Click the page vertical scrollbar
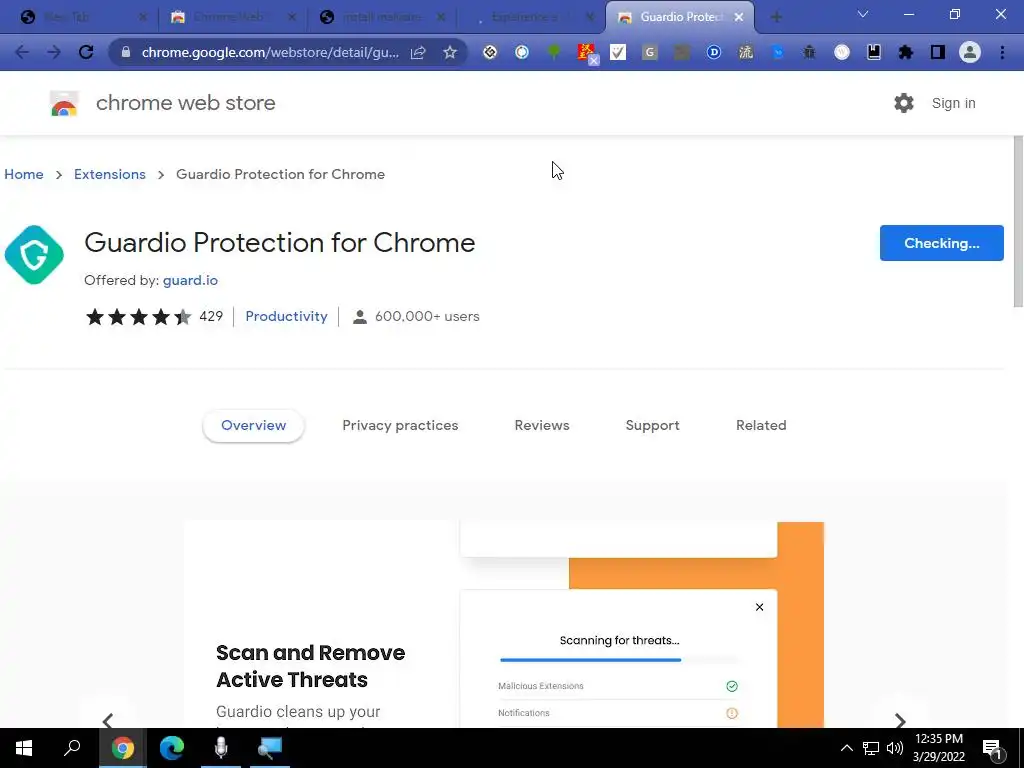Screen dimensions: 1024x768 (1017, 221)
